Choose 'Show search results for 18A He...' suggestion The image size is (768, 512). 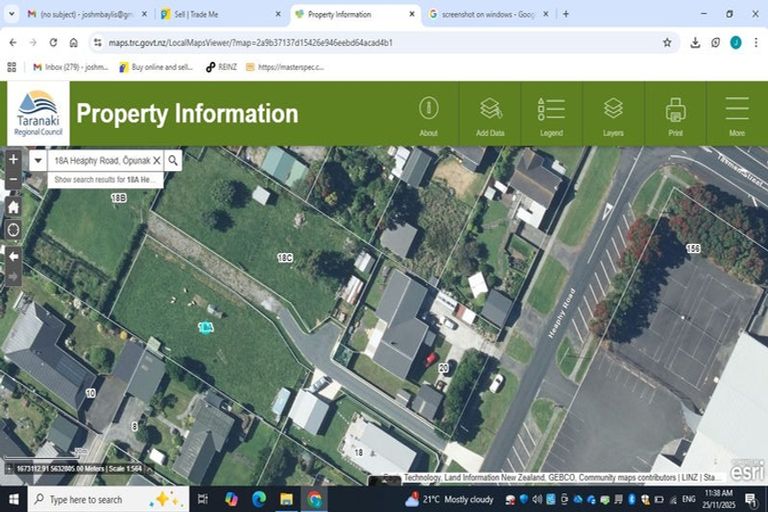pos(105,179)
